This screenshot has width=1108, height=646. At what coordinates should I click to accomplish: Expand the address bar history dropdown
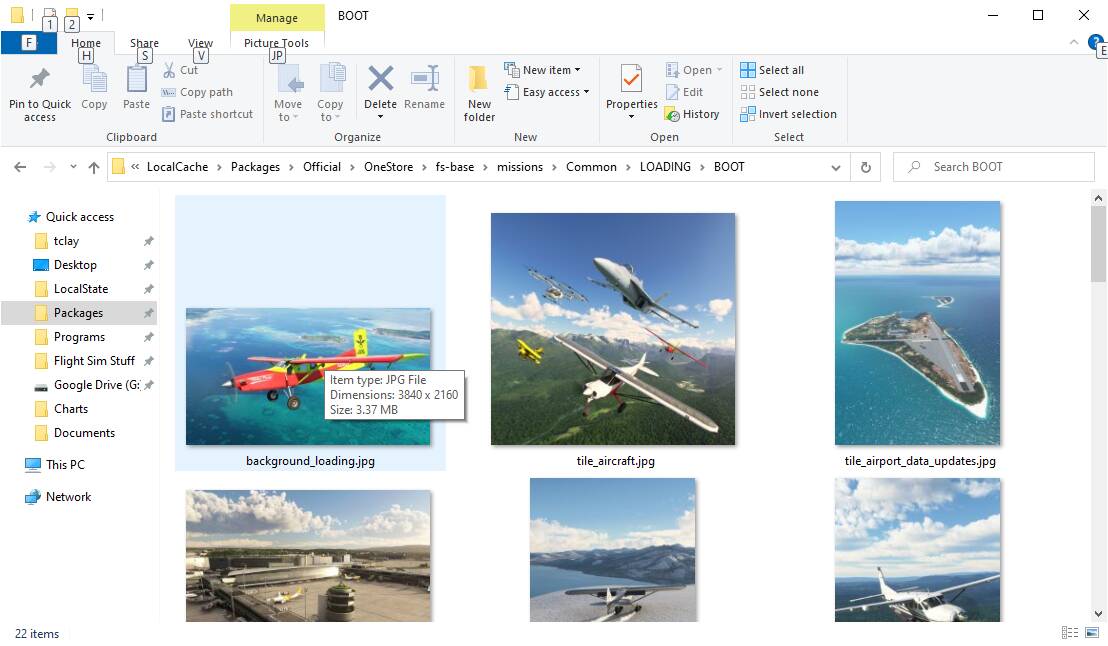click(x=836, y=167)
